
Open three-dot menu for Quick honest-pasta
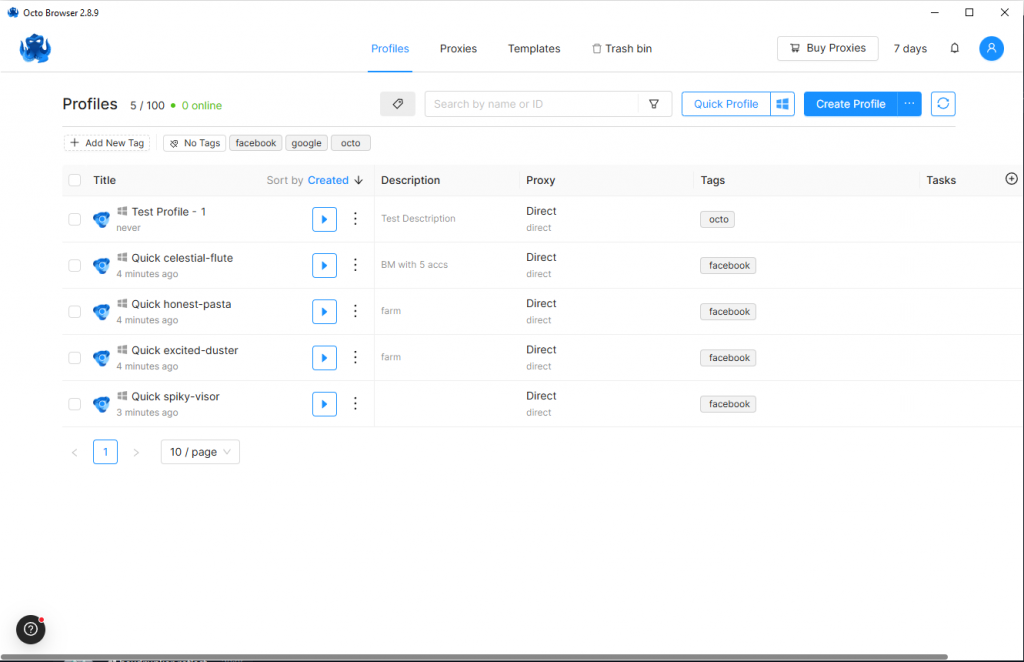coord(355,311)
